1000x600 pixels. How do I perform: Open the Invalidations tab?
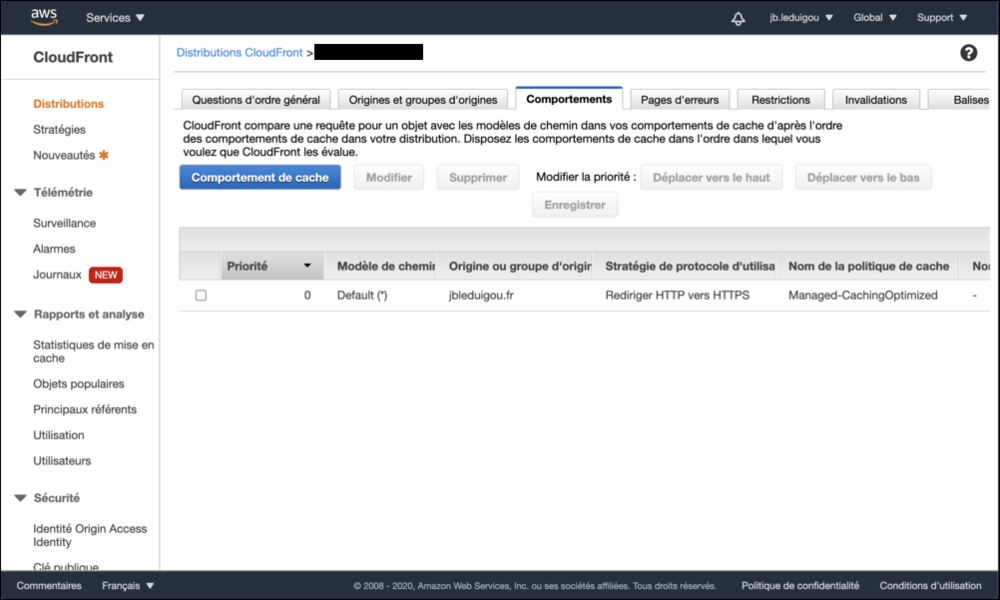pyautogui.click(x=876, y=99)
